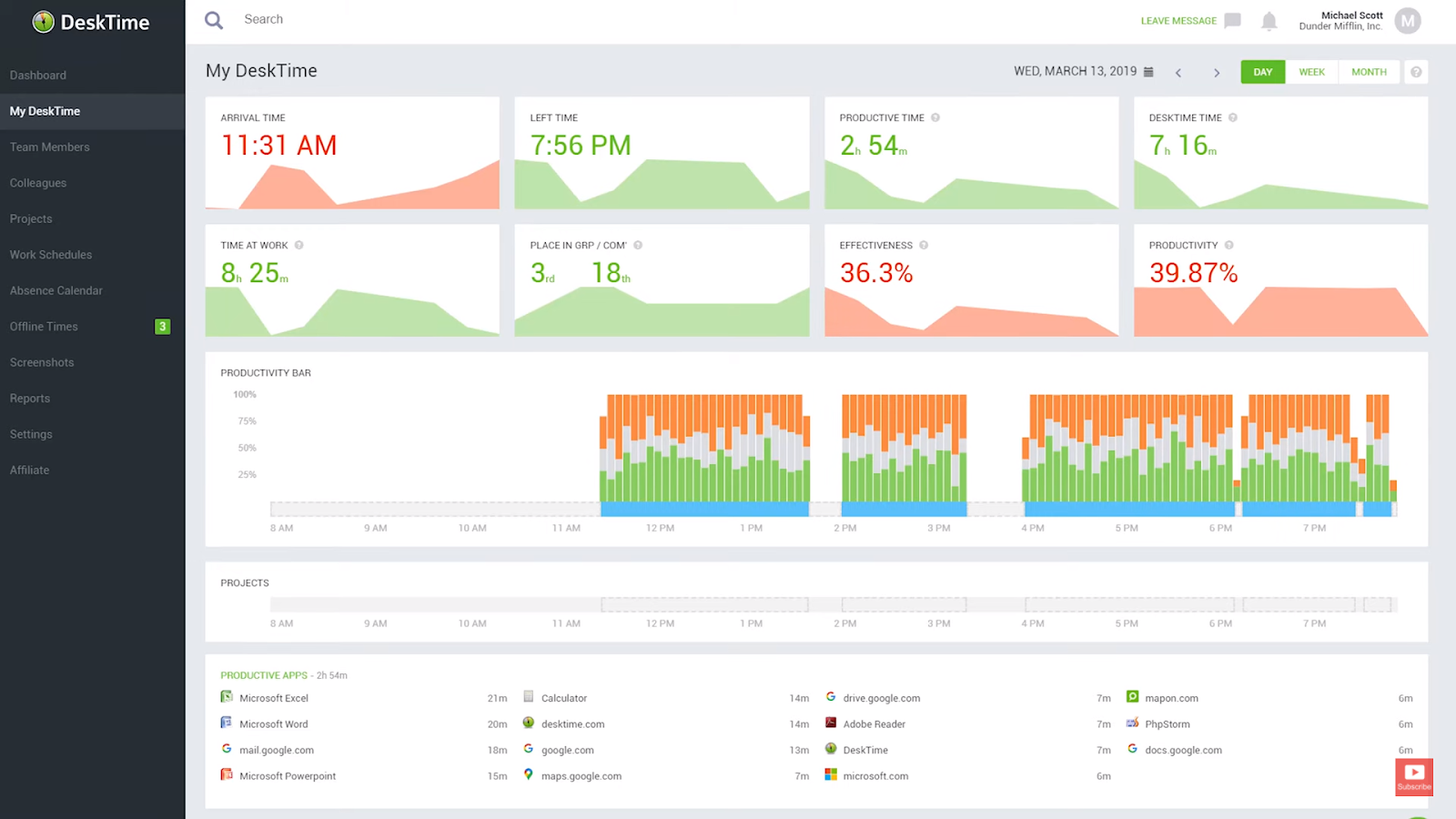Go to the next day arrow
Viewport: 1456px width, 819px height.
(x=1217, y=73)
